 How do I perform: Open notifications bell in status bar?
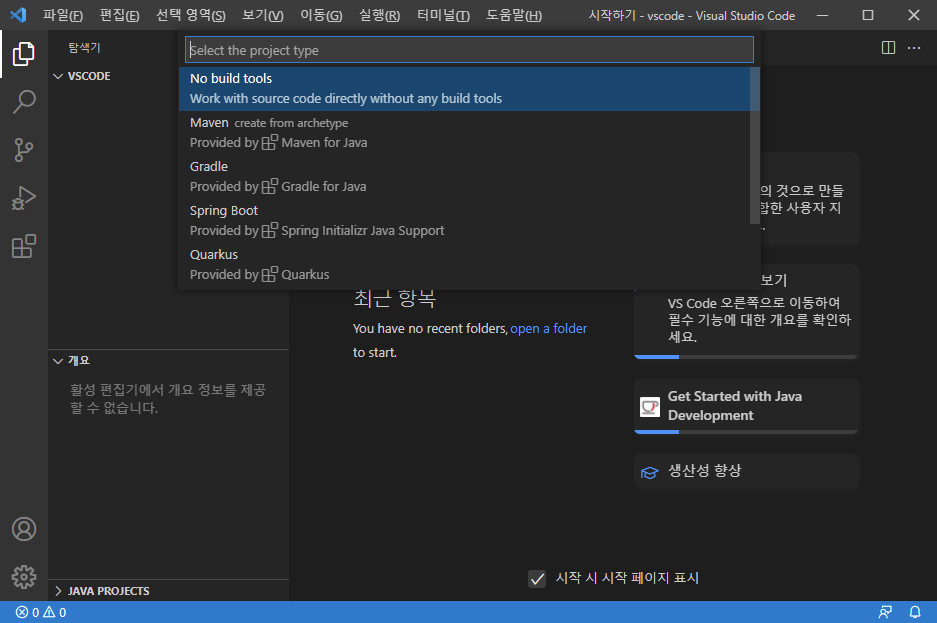tap(915, 612)
